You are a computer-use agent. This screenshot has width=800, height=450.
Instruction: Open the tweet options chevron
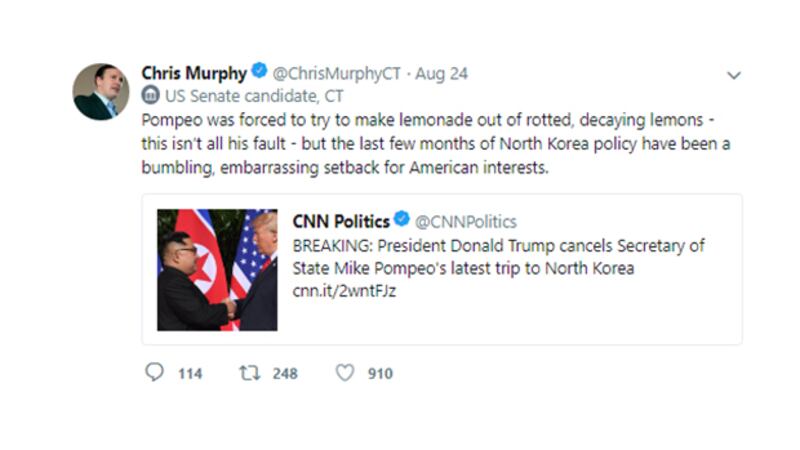click(733, 75)
